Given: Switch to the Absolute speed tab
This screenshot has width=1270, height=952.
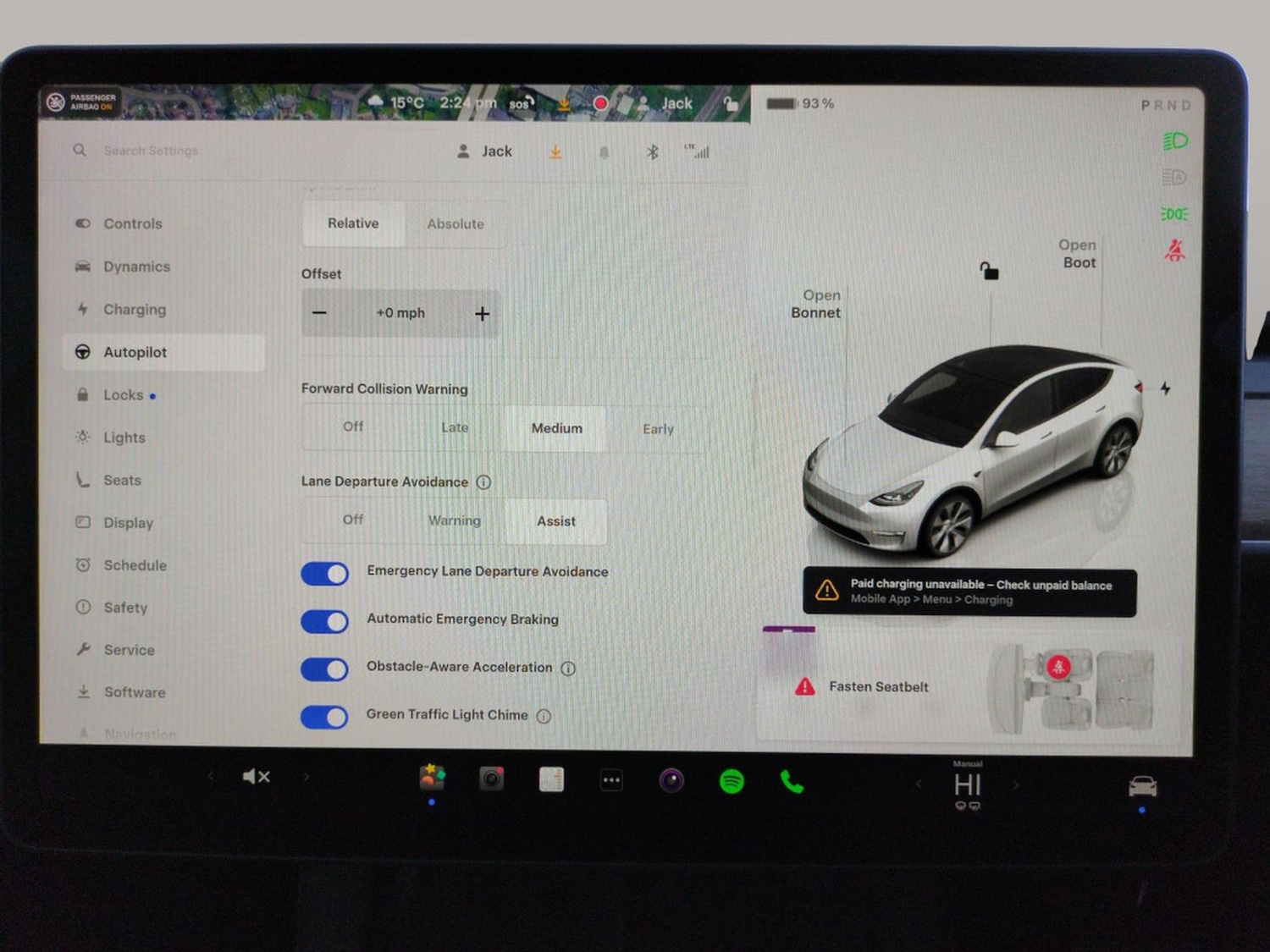Looking at the screenshot, I should [x=456, y=223].
